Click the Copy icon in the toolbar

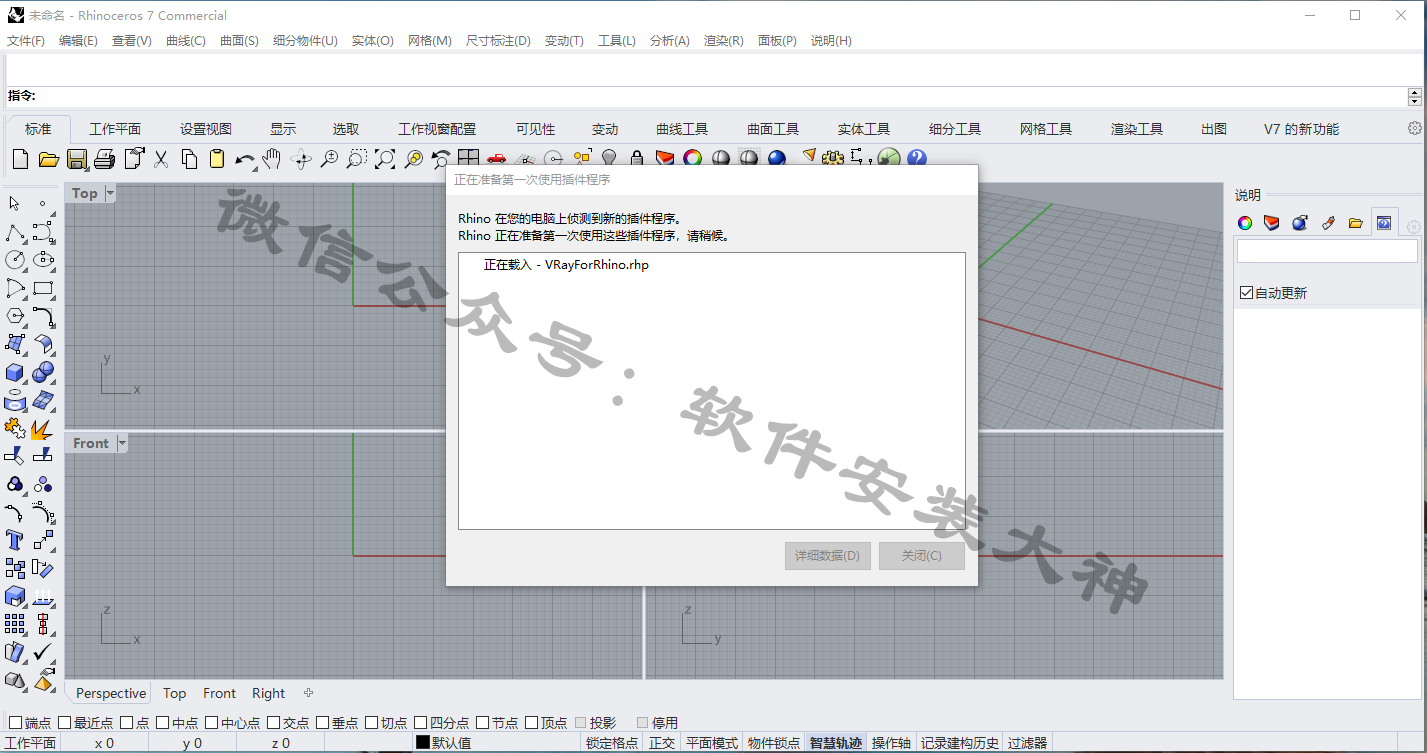point(189,159)
